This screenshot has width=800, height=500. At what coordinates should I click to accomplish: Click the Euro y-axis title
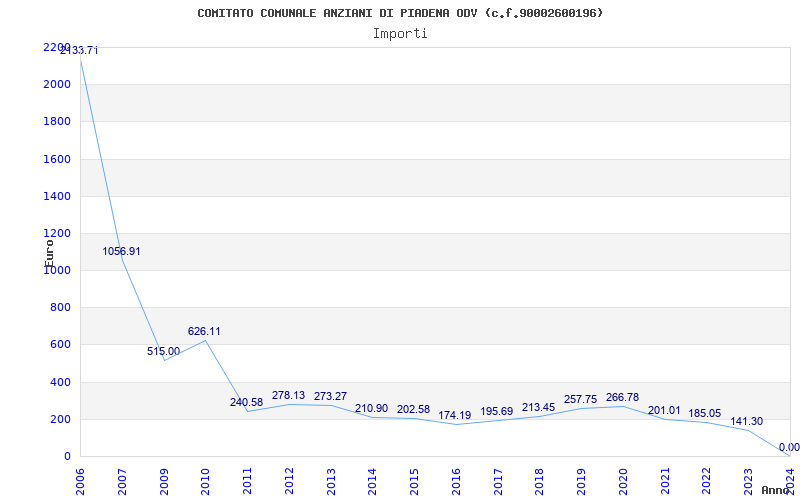[49, 253]
